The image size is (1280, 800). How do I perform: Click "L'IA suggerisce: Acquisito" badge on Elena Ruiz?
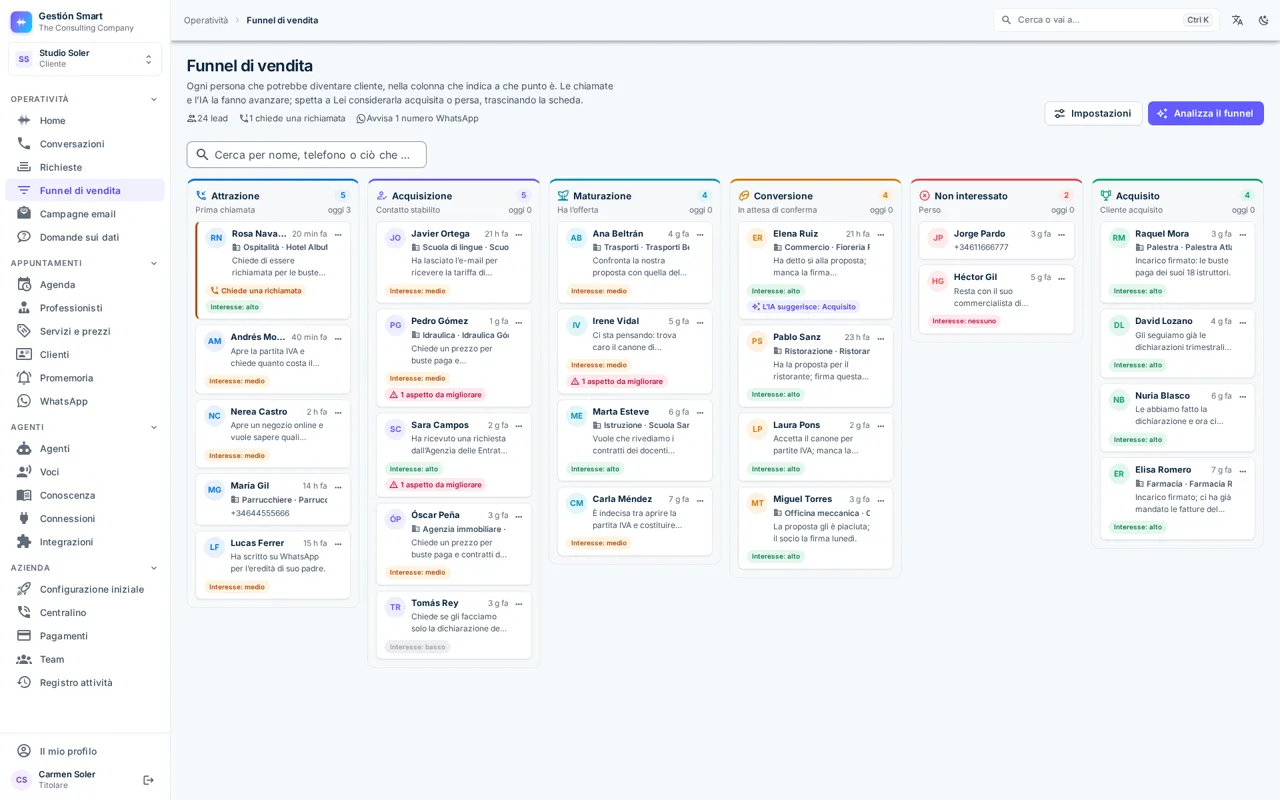tap(803, 307)
